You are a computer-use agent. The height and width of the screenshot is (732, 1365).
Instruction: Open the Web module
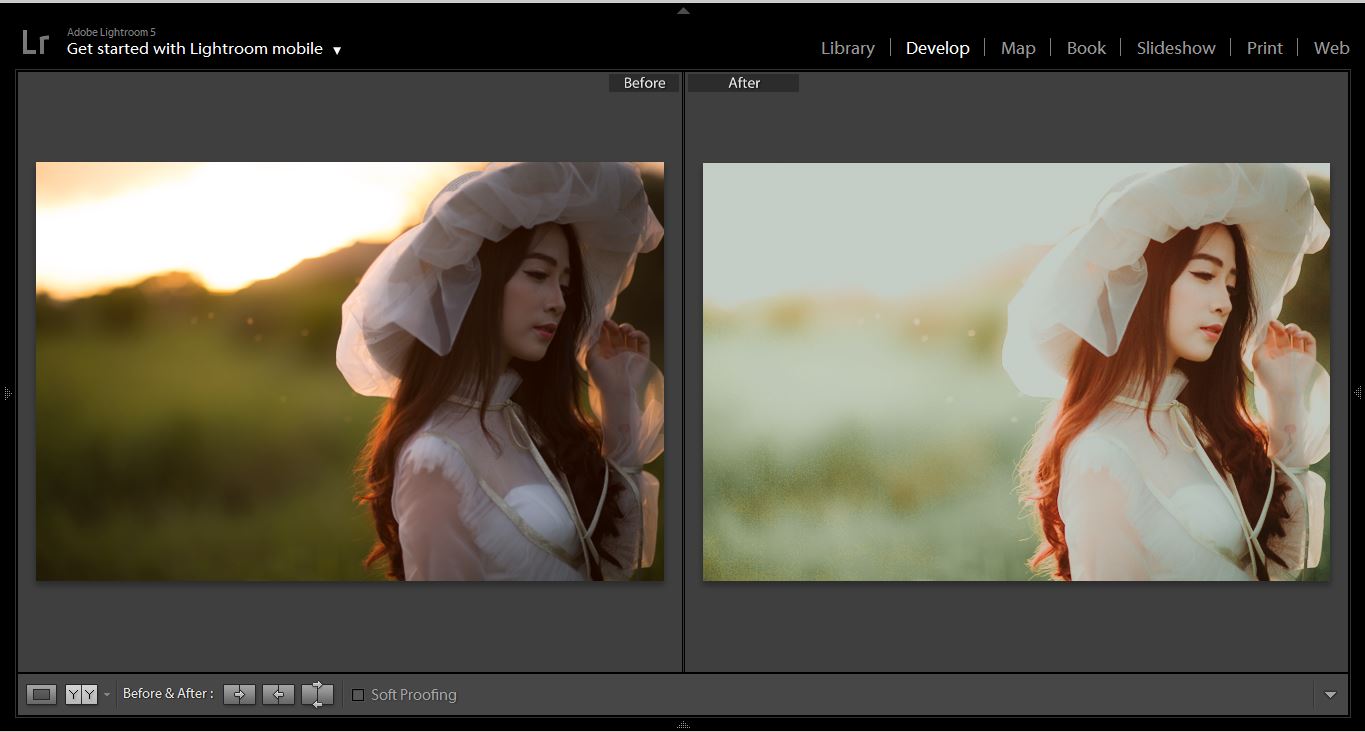click(x=1331, y=48)
